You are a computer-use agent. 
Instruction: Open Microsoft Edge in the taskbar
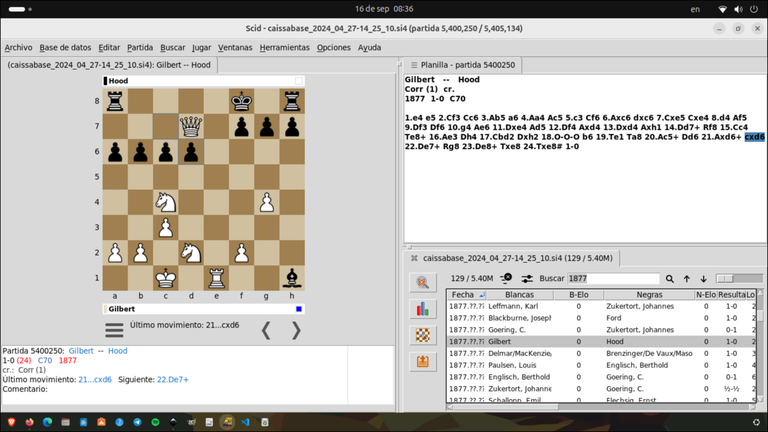[48, 422]
